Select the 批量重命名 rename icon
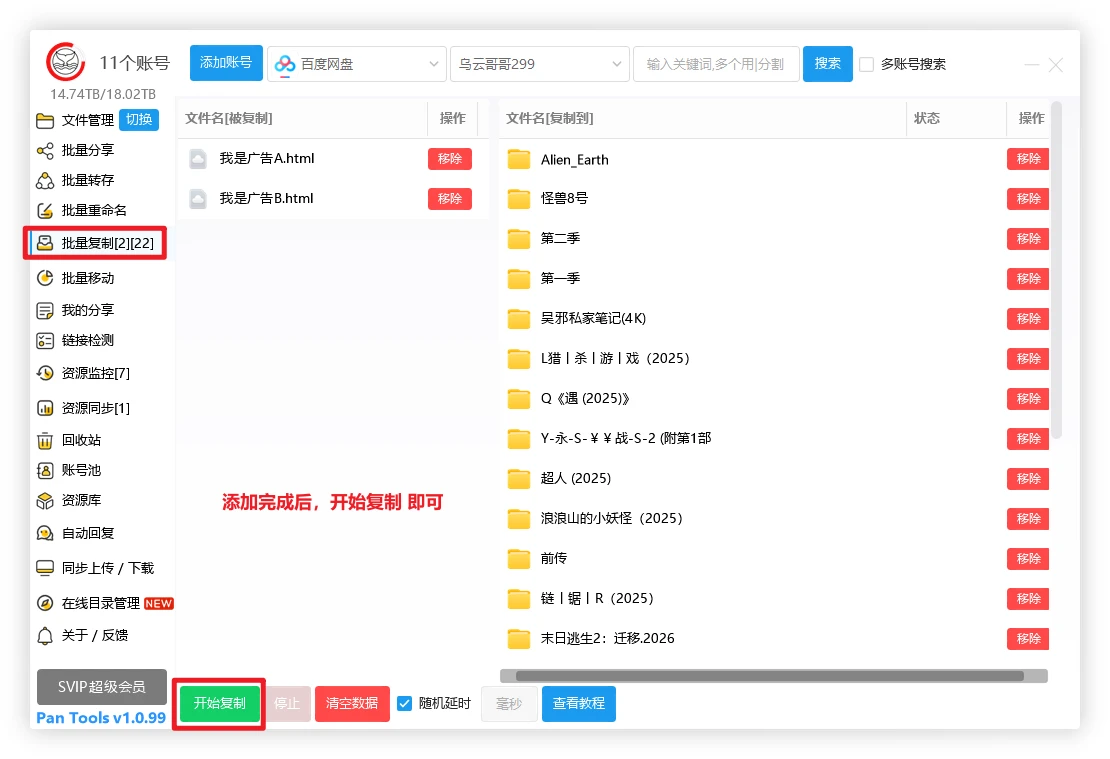 (x=45, y=211)
